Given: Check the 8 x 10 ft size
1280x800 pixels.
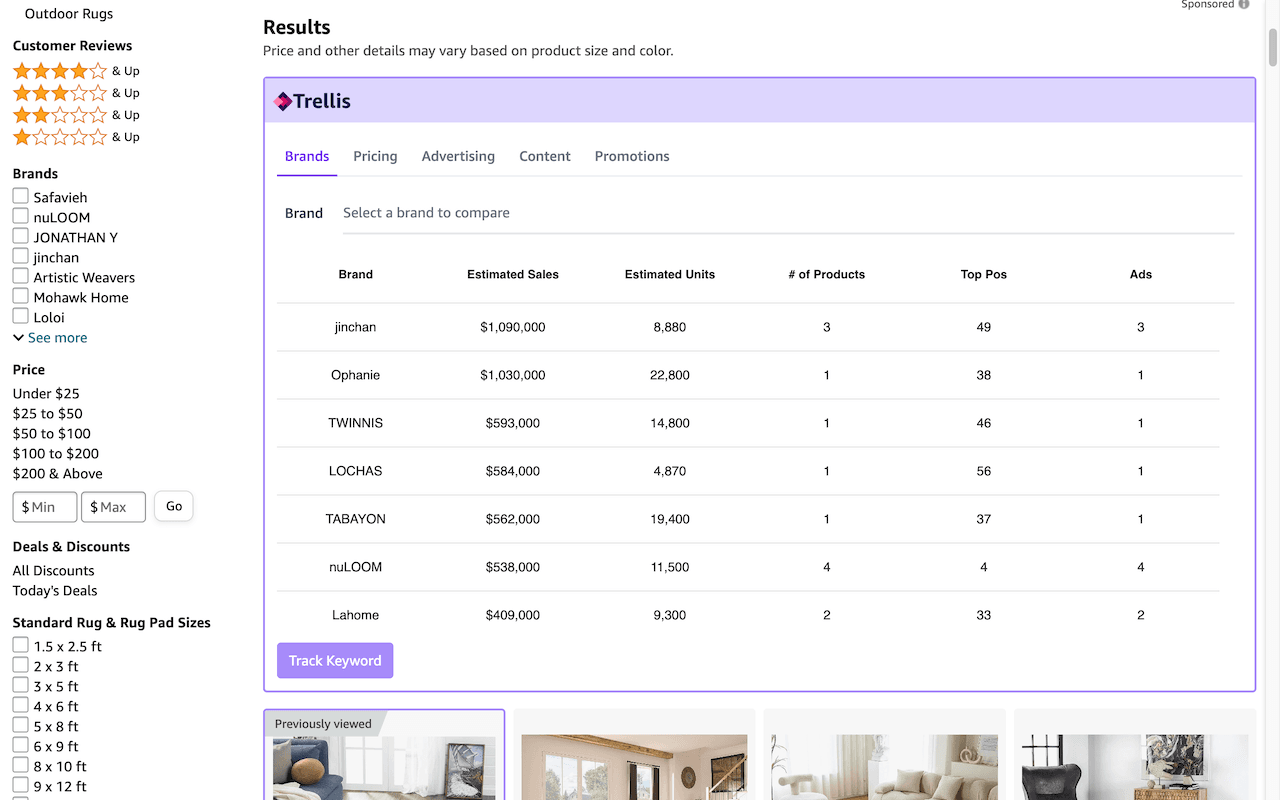Looking at the screenshot, I should click(x=20, y=765).
